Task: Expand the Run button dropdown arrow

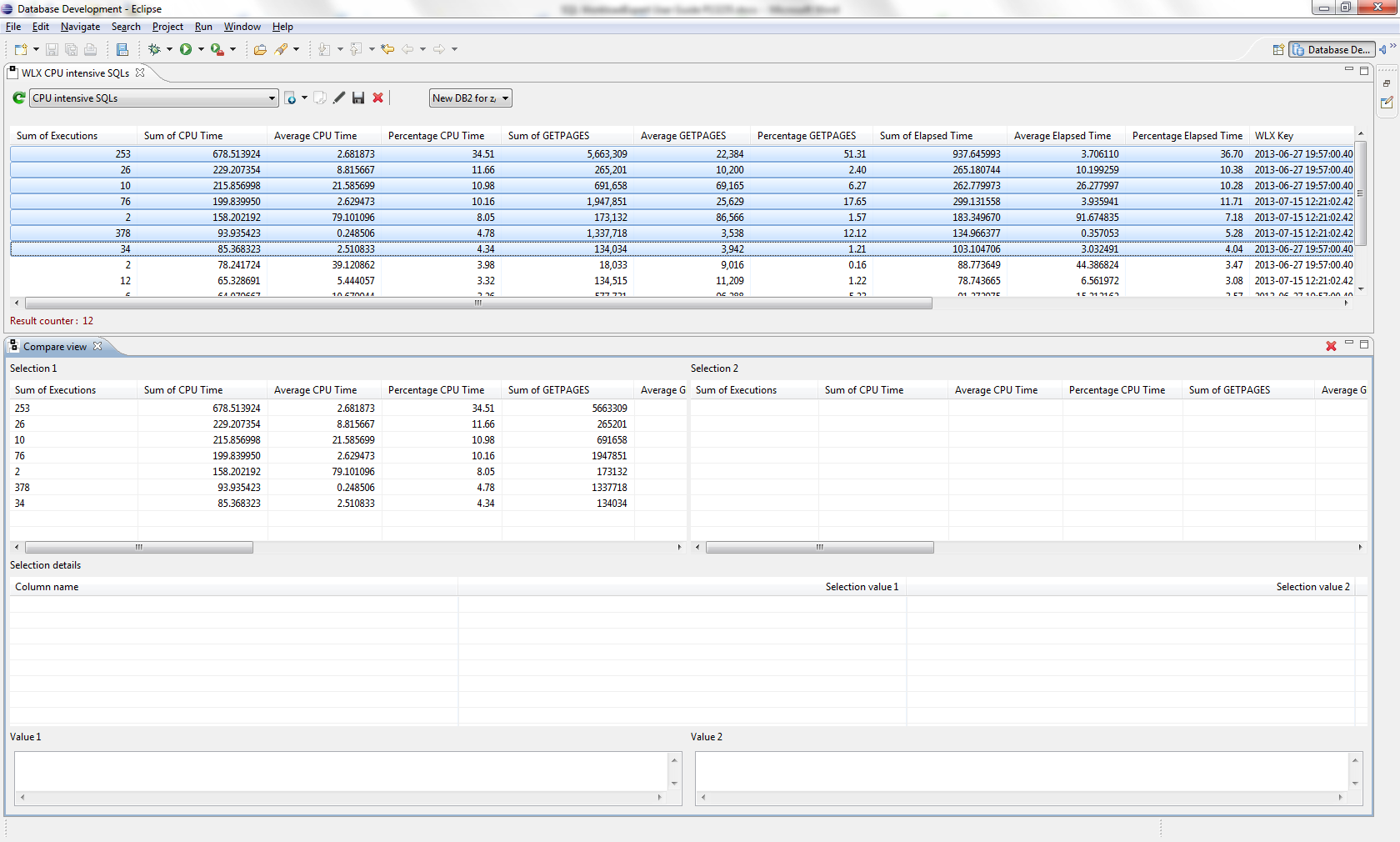Action: (201, 50)
